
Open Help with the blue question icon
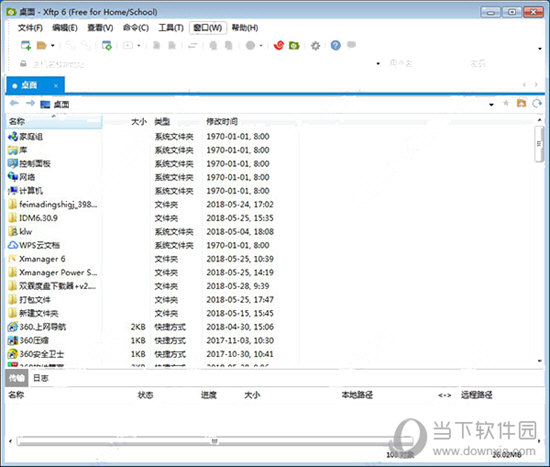(x=336, y=45)
